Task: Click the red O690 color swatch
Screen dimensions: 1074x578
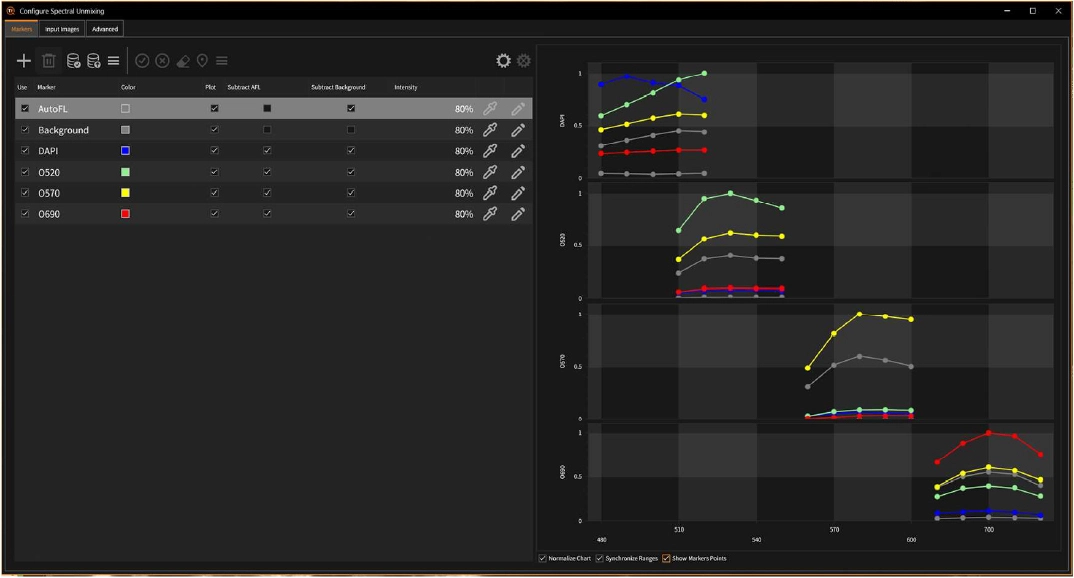Action: point(125,214)
